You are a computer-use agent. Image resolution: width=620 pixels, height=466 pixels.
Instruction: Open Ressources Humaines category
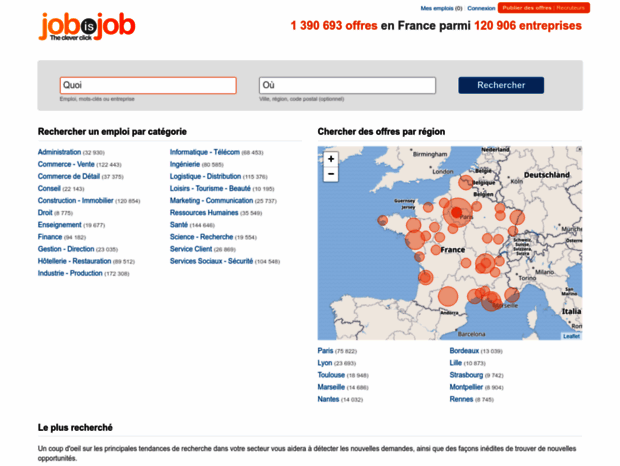tap(204, 213)
